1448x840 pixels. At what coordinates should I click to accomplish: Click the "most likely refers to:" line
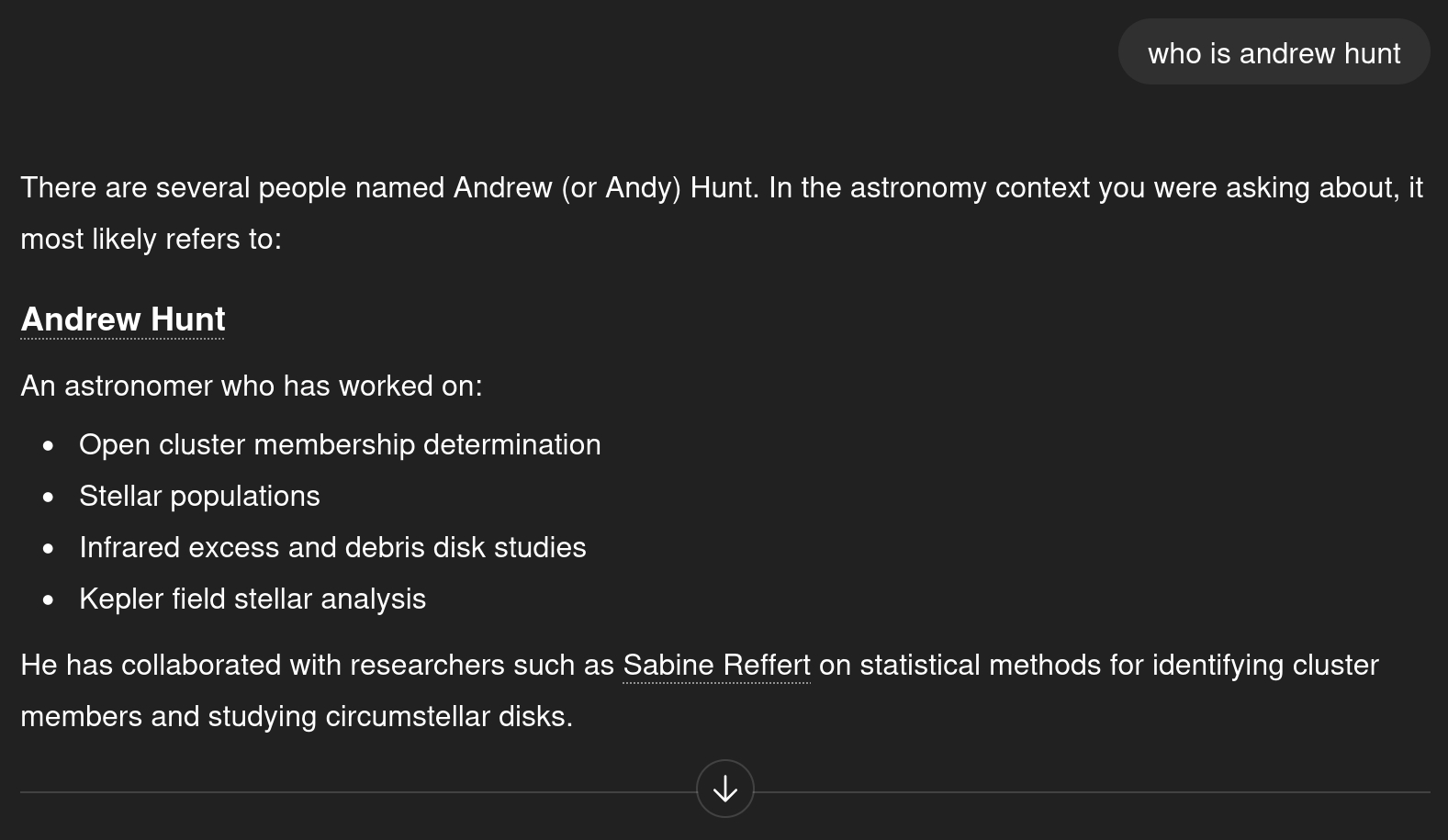coord(152,239)
